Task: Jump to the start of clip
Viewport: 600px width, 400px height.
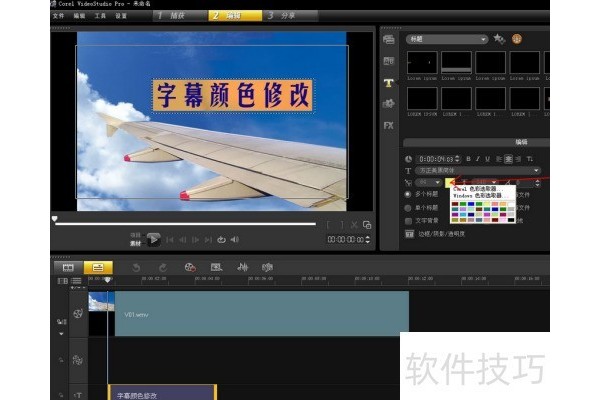Action: (170, 240)
